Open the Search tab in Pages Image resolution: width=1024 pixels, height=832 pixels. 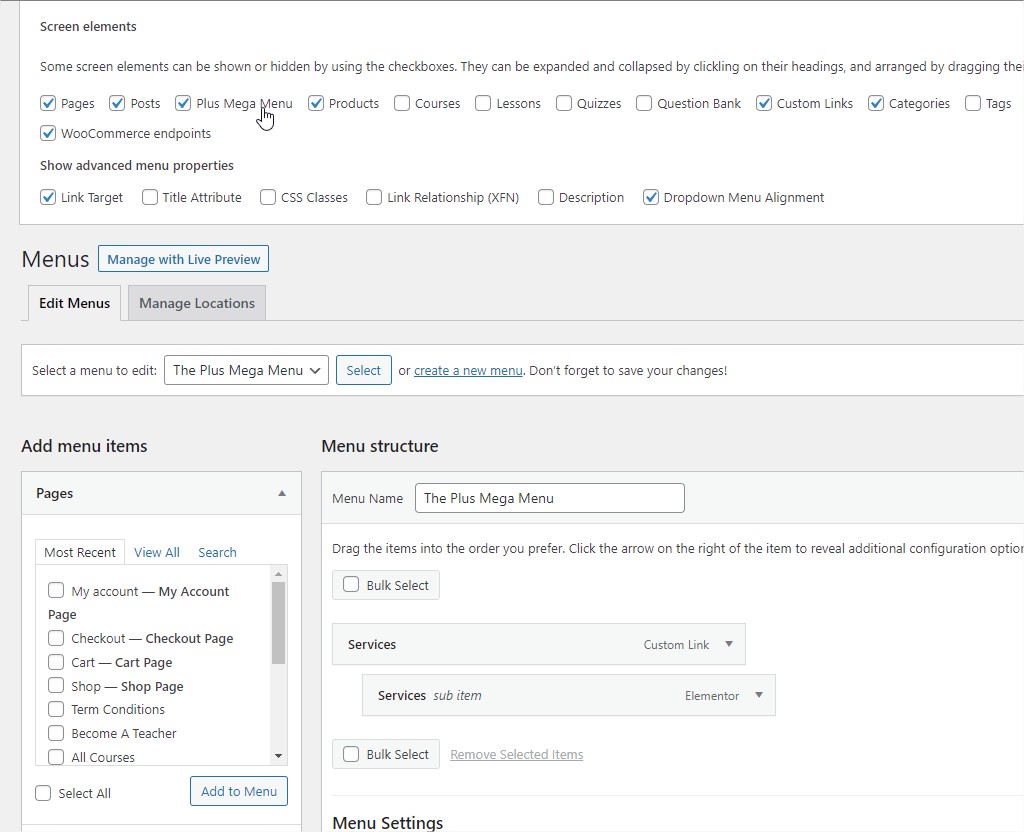tap(217, 552)
